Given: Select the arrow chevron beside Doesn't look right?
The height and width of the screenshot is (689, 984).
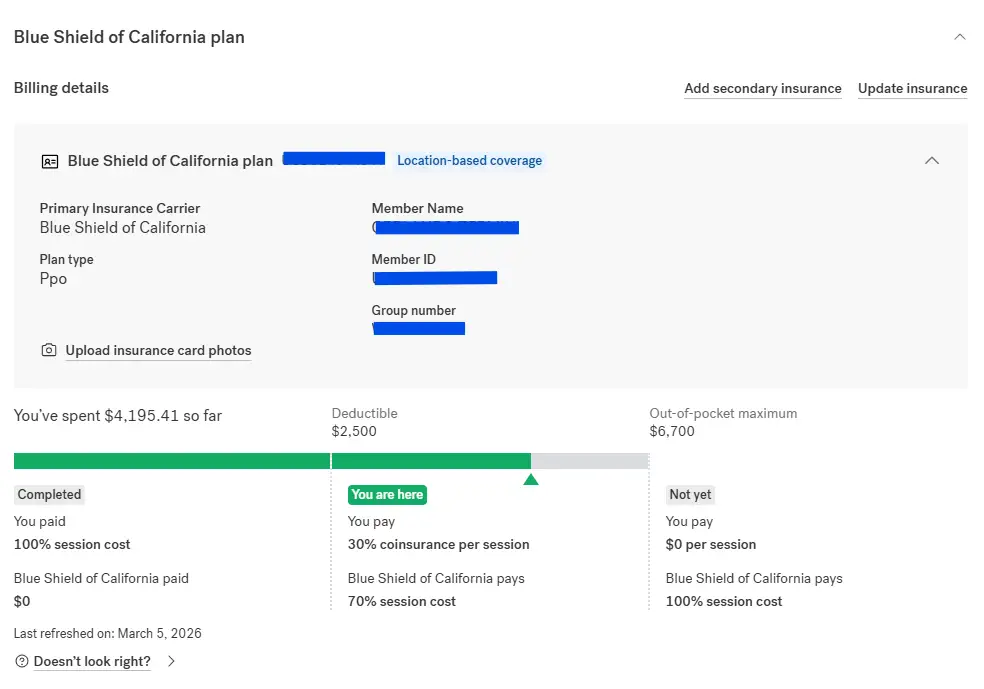Looking at the screenshot, I should point(171,661).
